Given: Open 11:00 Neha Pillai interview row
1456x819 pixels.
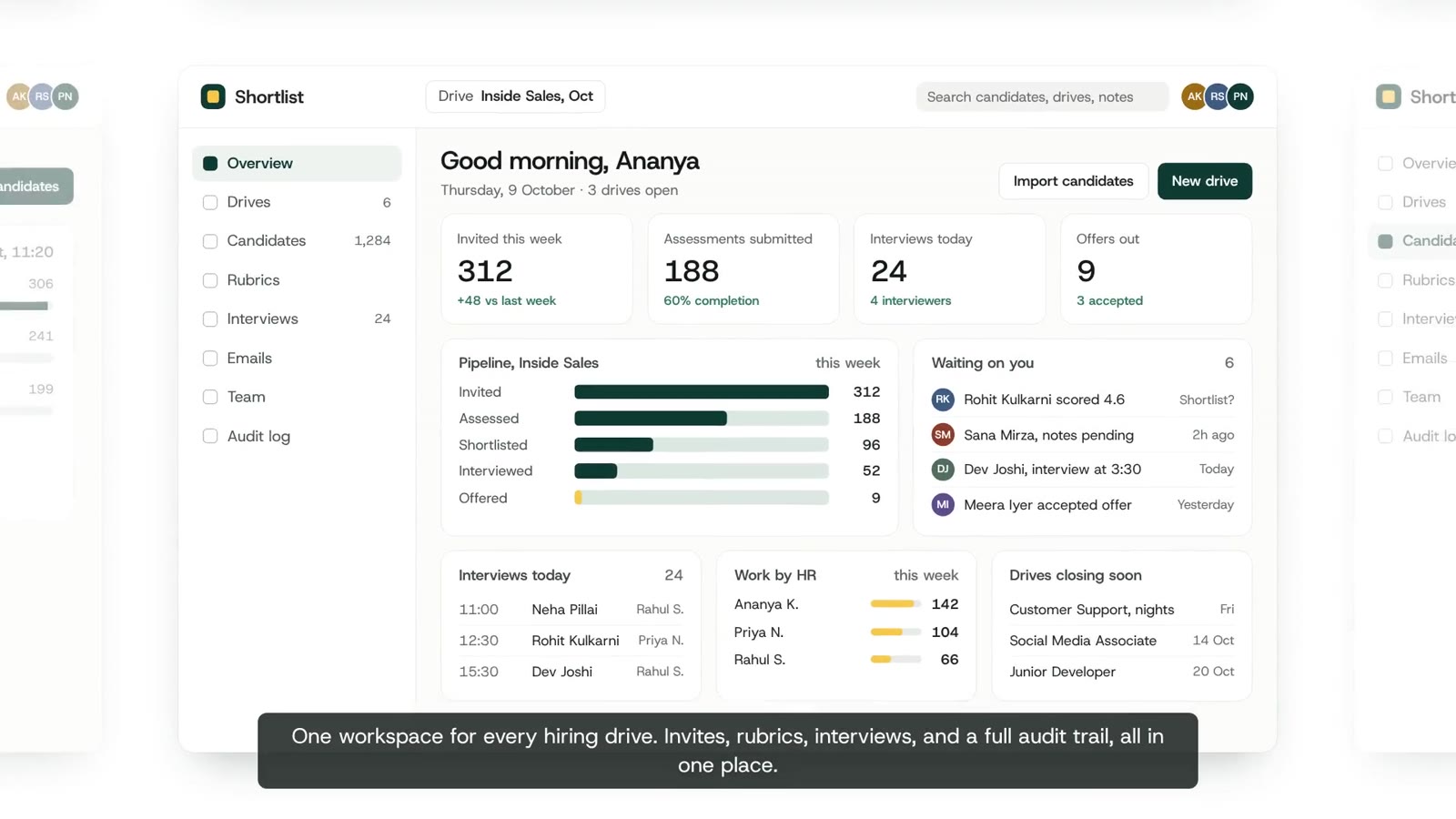Looking at the screenshot, I should tap(571, 610).
